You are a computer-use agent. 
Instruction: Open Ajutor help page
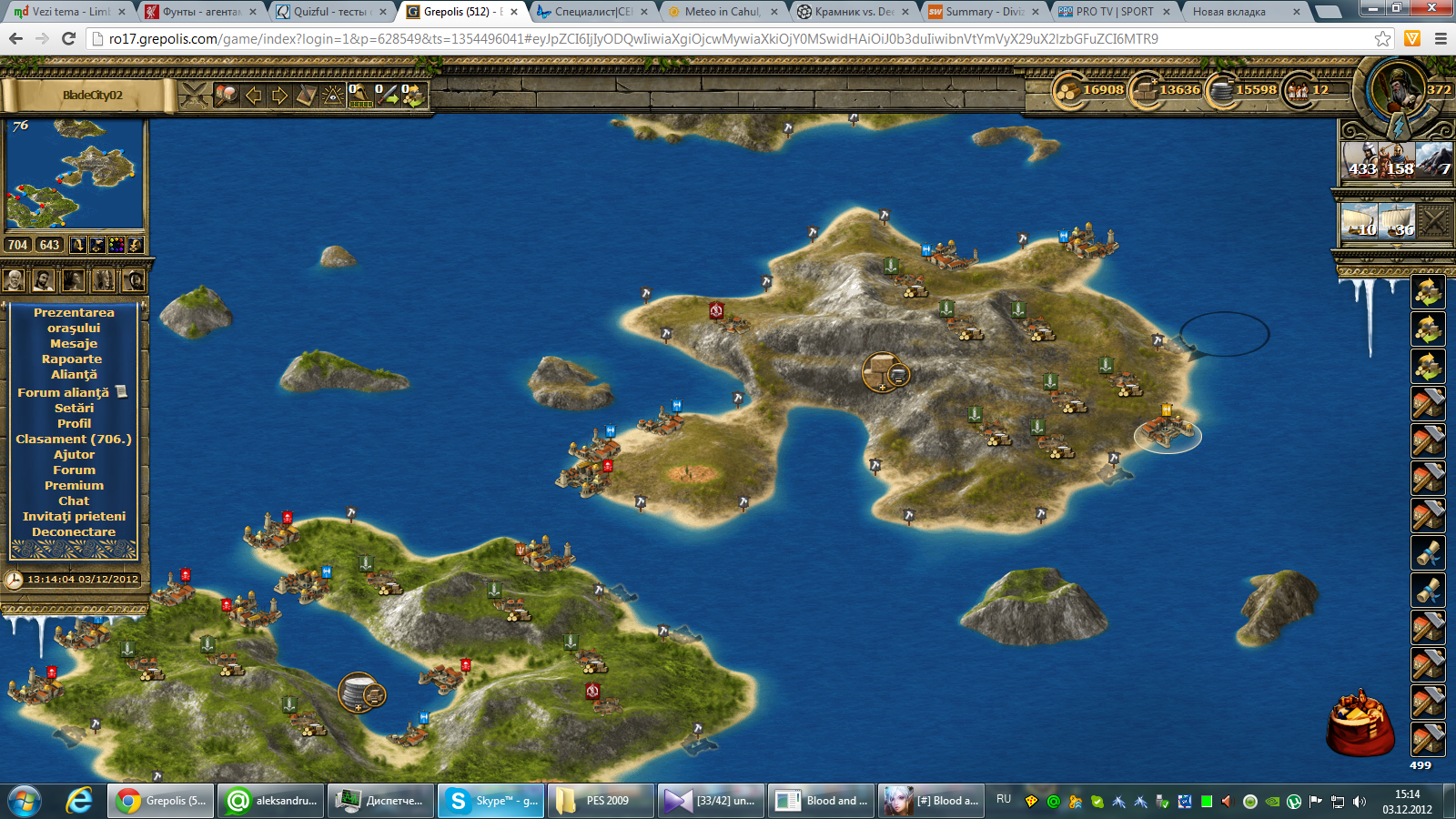[74, 455]
